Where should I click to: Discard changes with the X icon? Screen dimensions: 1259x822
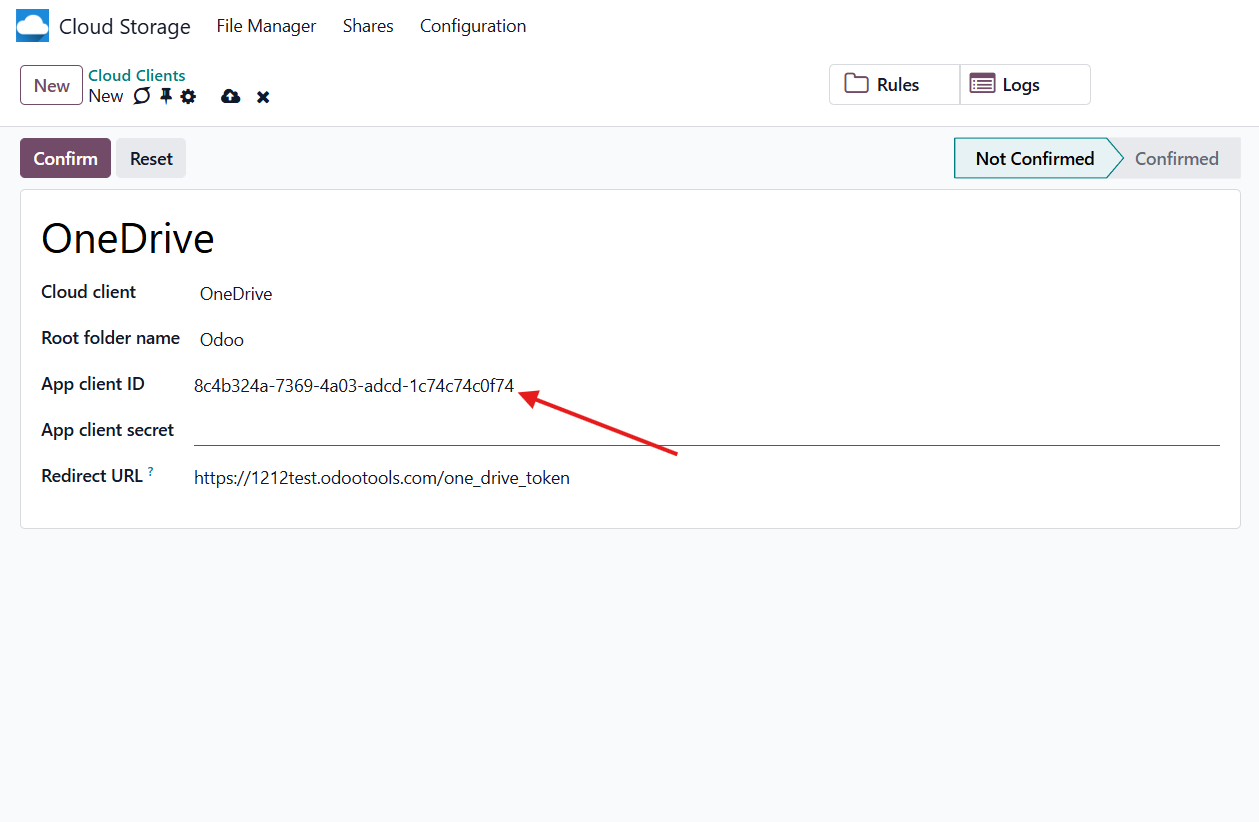(x=263, y=97)
